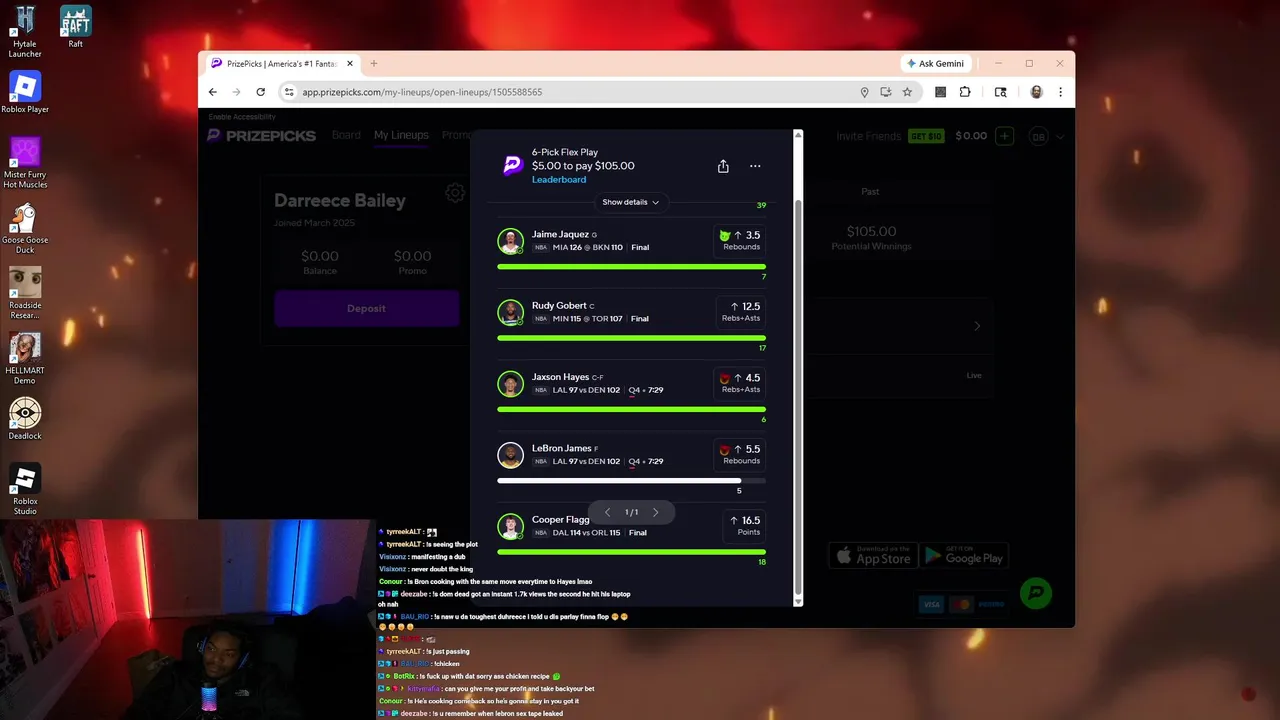Switch to the Past lineups tab
Image resolution: width=1280 pixels, height=720 pixels.
pos(870,191)
